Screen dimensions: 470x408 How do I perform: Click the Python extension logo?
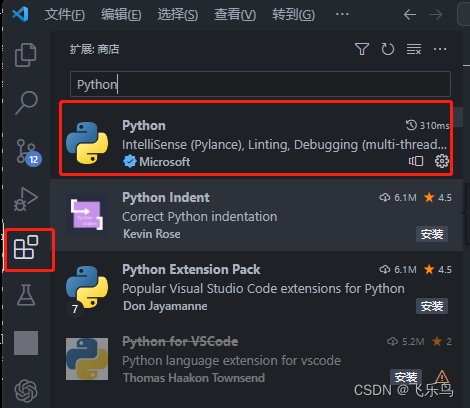(x=87, y=143)
